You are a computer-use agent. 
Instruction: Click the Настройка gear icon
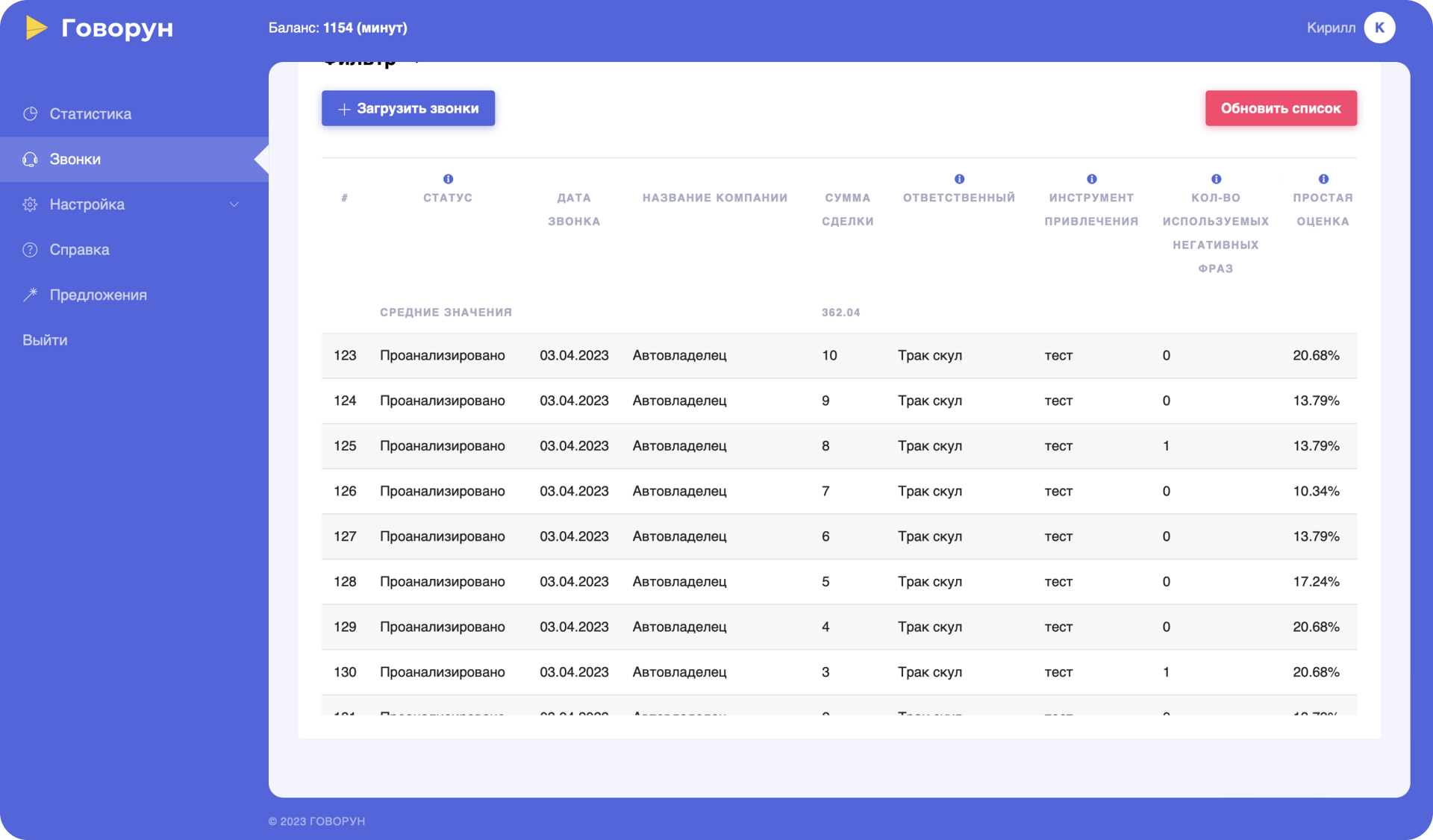click(x=30, y=204)
